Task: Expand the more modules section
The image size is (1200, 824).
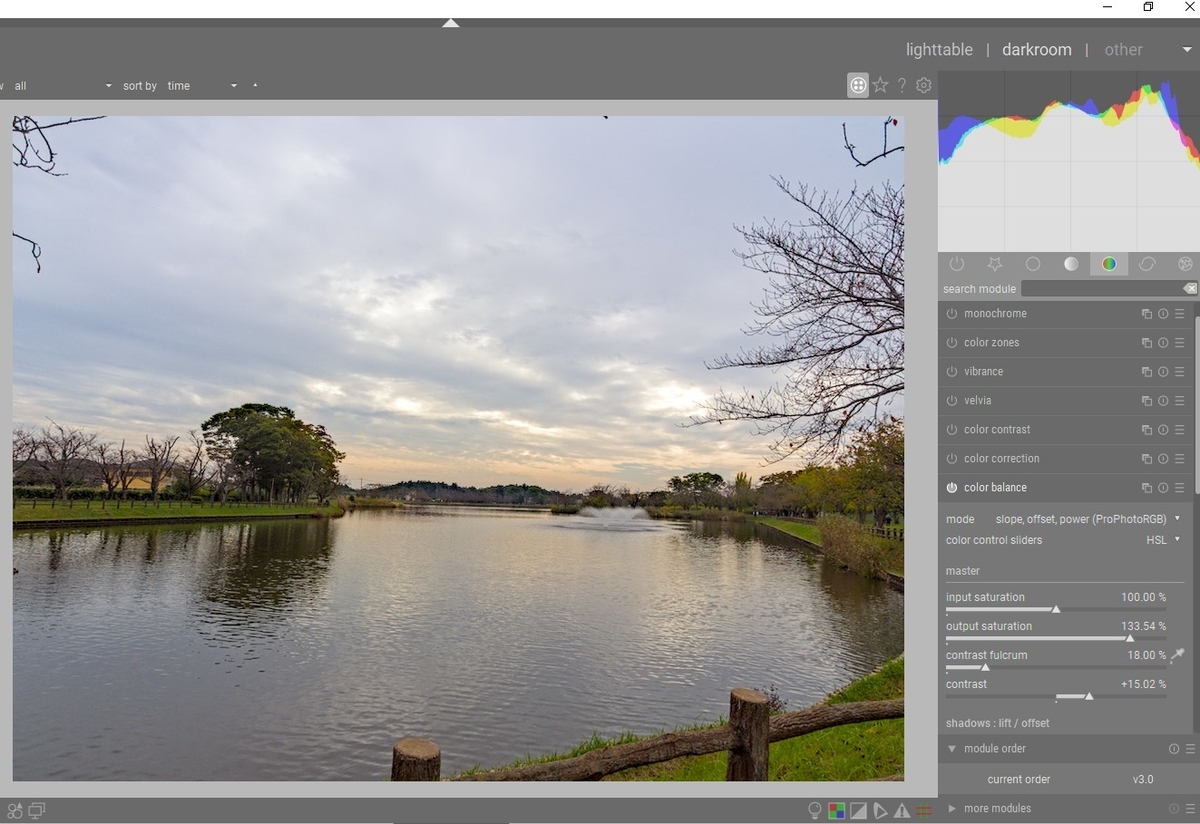Action: tap(952, 809)
